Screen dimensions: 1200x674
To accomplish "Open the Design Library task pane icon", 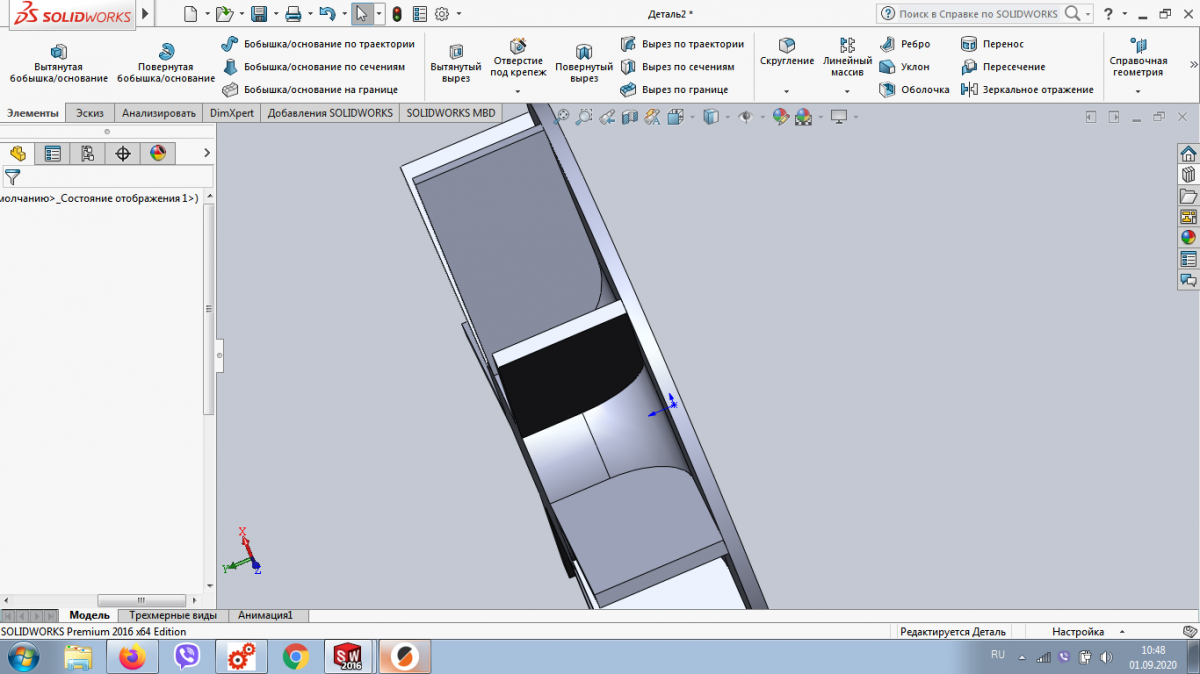I will tap(1188, 175).
